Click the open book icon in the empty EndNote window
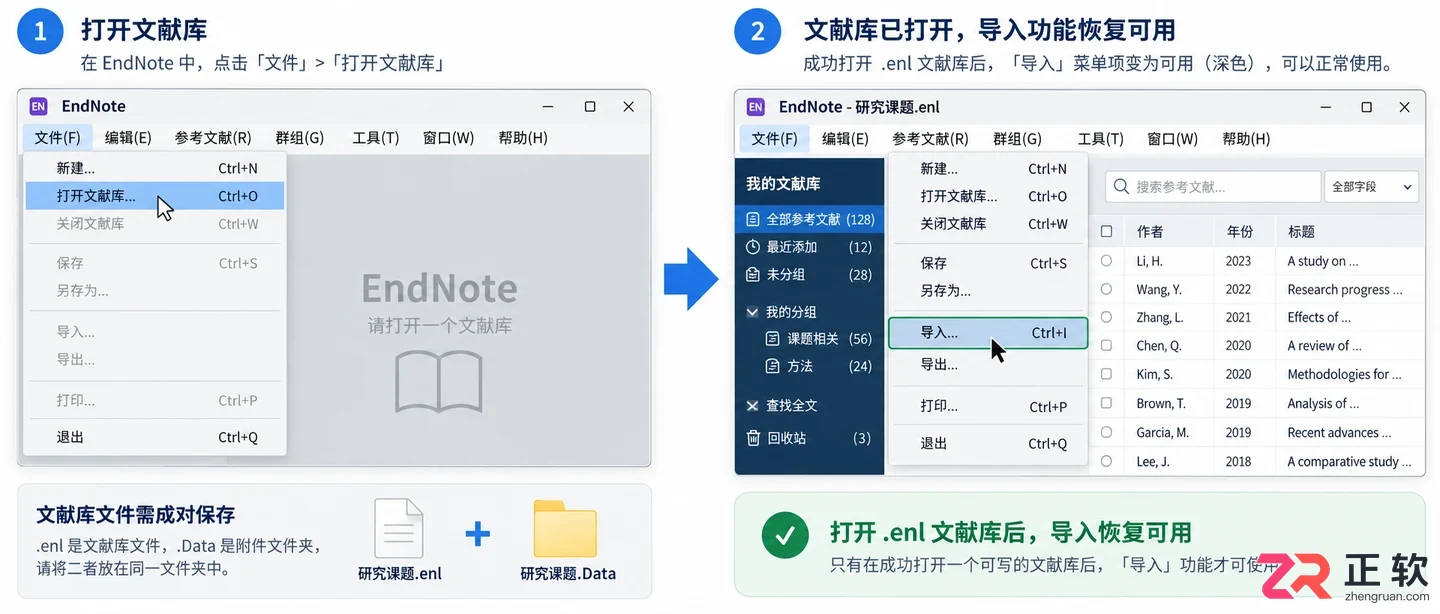1440x614 pixels. coord(439,382)
